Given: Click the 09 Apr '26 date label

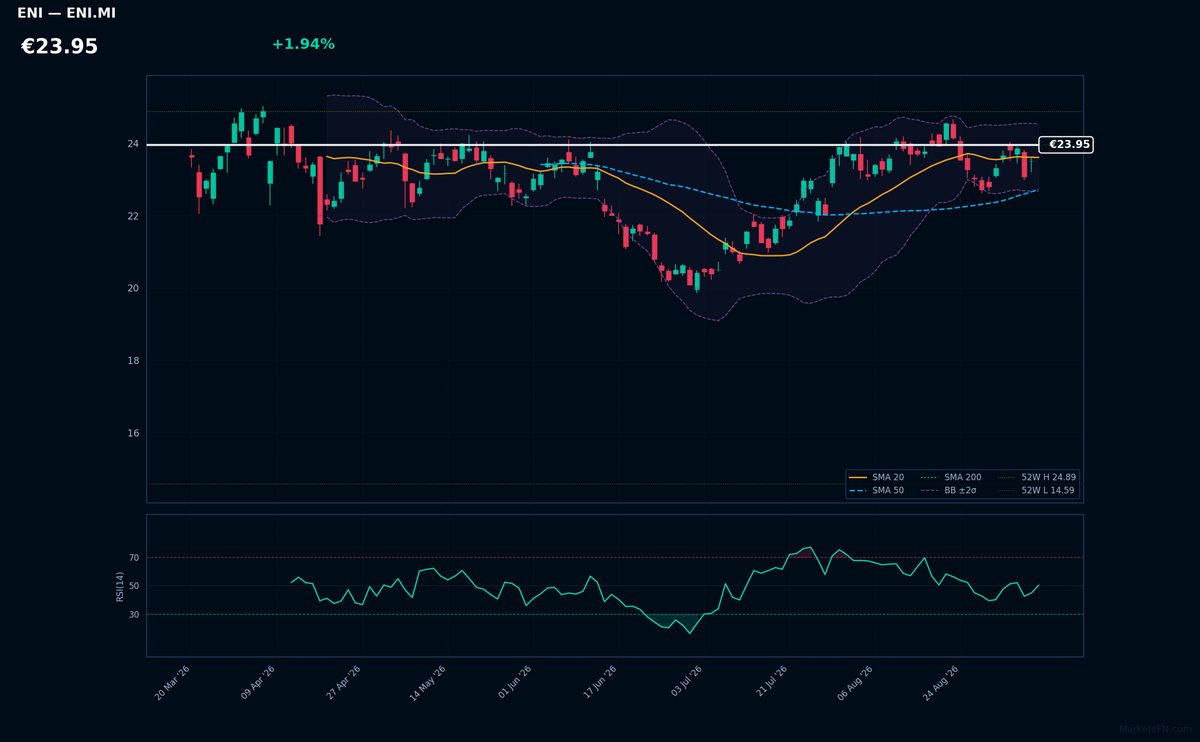Looking at the screenshot, I should point(259,682).
